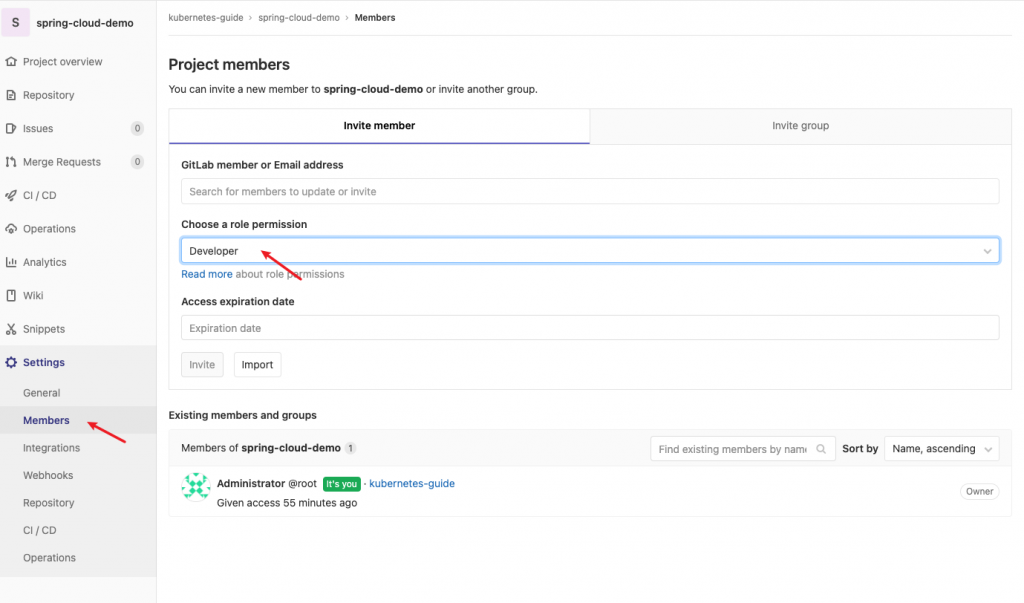
Task: Click the Import button
Action: pyautogui.click(x=257, y=365)
